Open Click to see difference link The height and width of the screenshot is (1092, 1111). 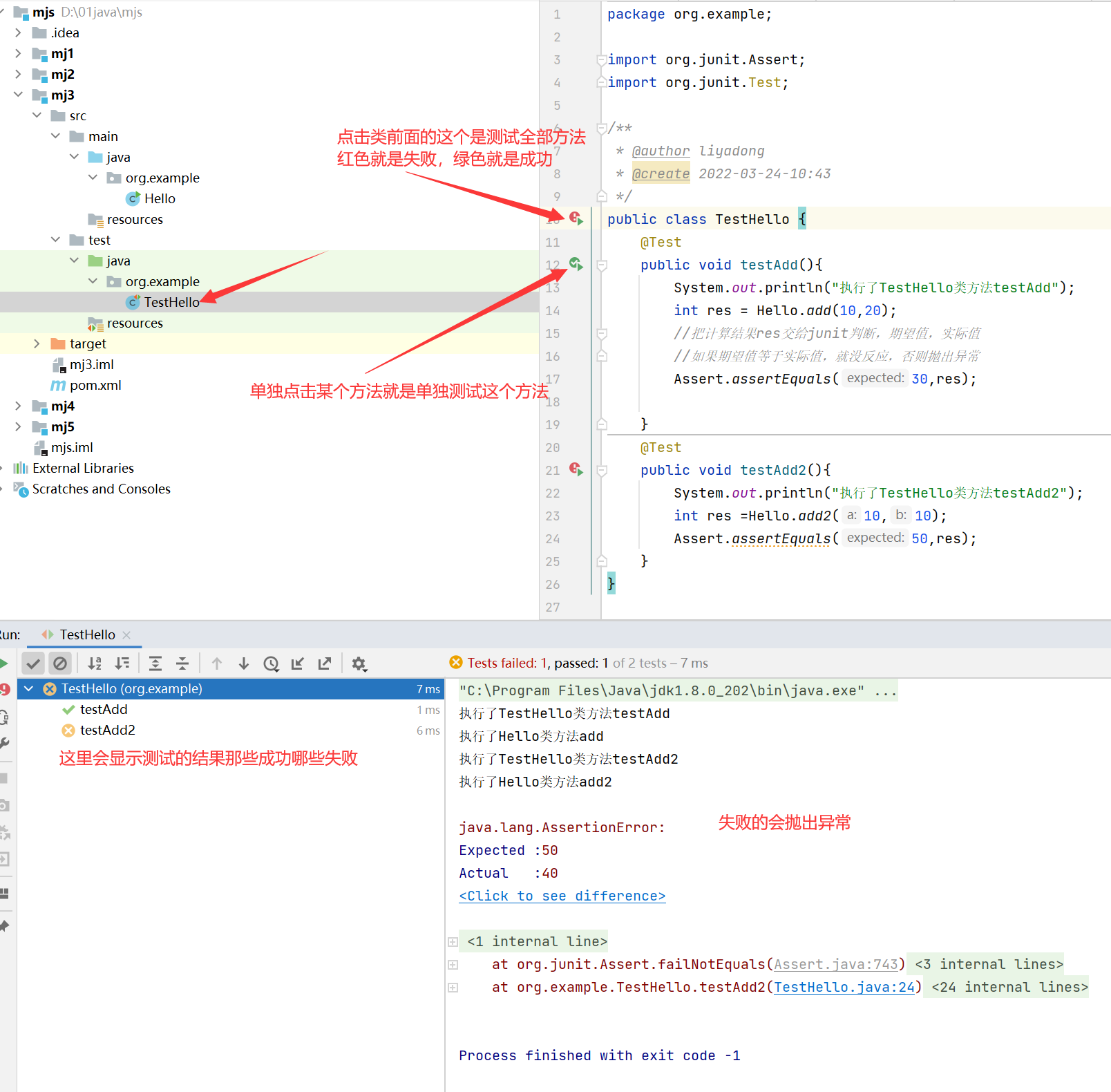point(562,896)
